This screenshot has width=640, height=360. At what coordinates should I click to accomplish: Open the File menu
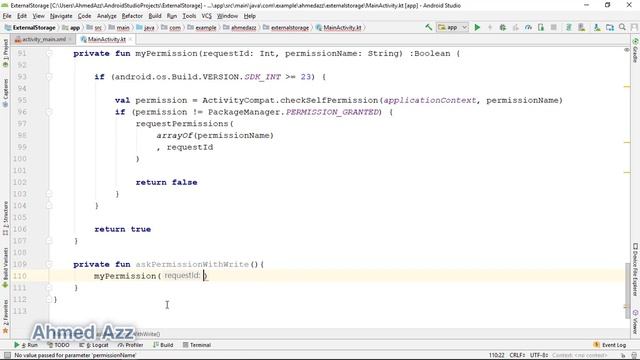click(x=7, y=16)
